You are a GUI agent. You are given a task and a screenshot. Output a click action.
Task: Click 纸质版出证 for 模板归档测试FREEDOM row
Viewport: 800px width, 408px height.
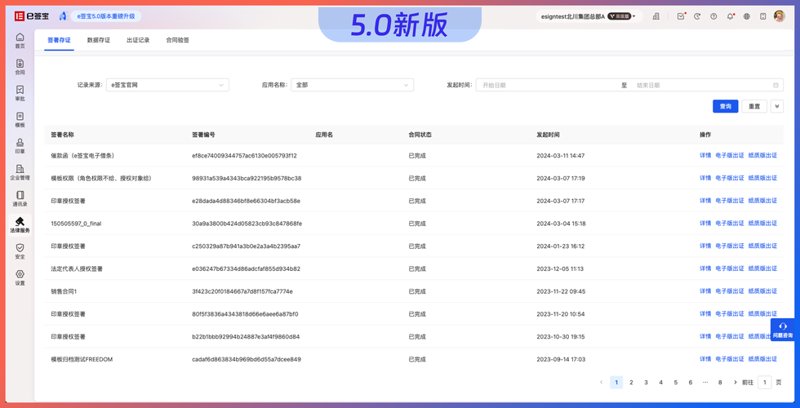[763, 359]
